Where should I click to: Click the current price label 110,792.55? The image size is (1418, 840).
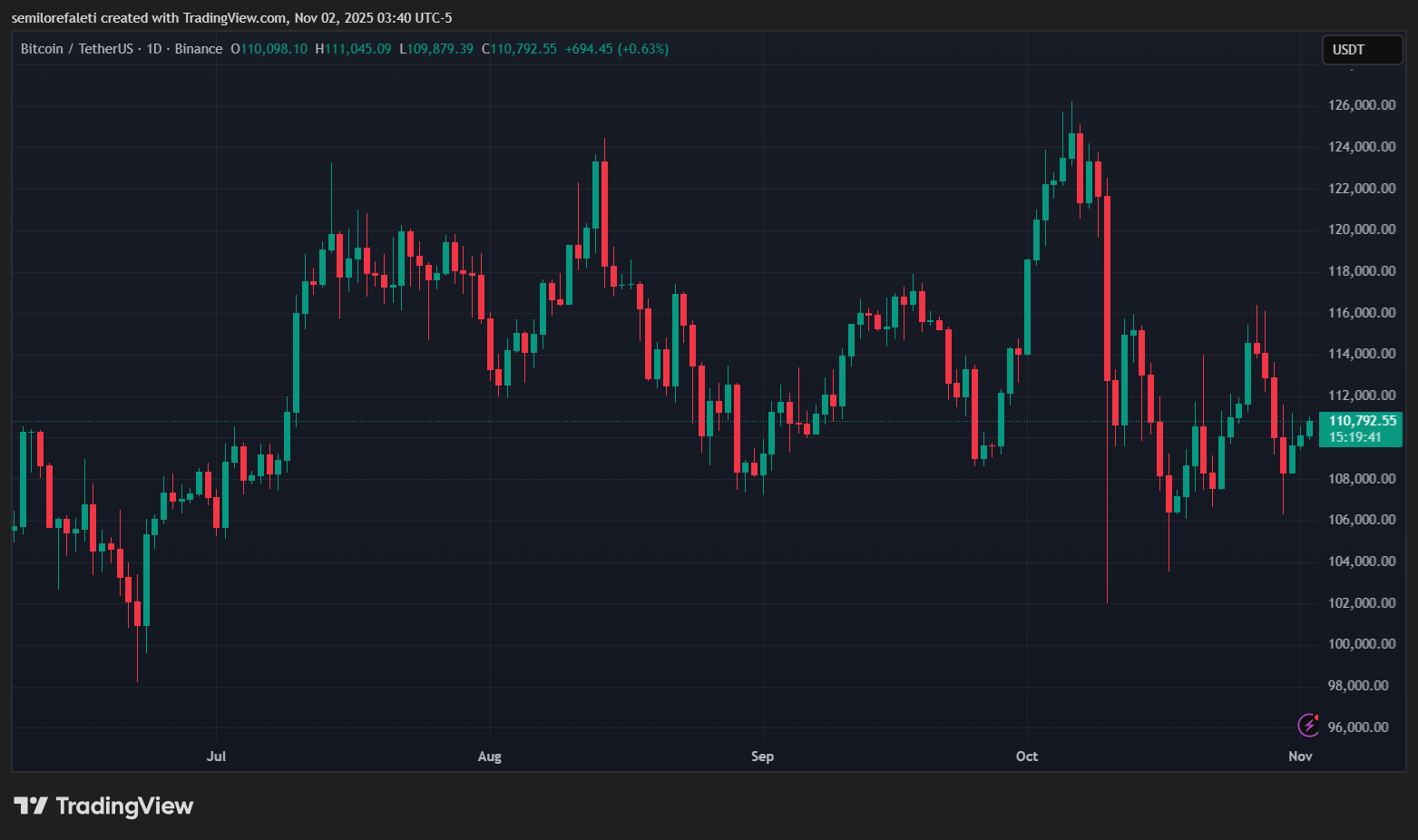click(x=1362, y=420)
